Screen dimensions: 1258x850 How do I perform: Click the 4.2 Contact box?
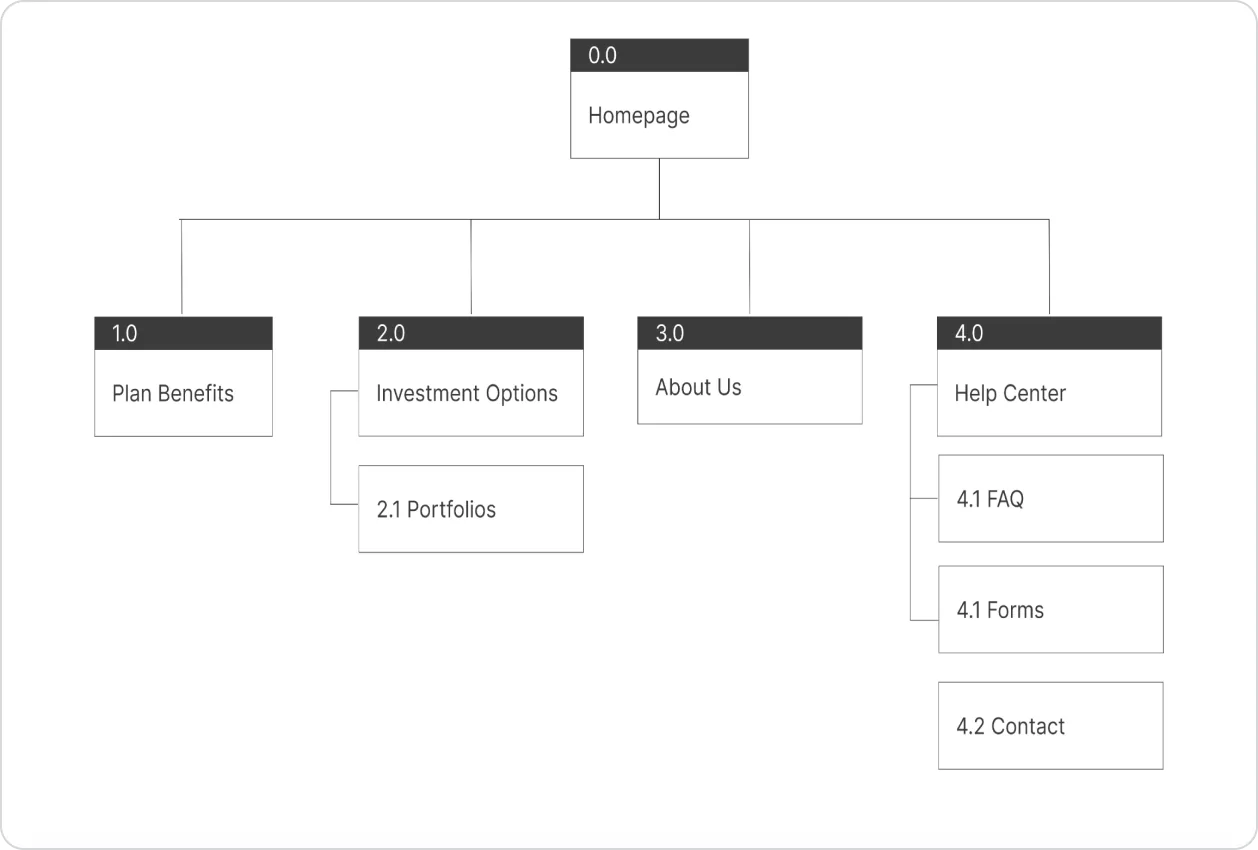click(1050, 726)
